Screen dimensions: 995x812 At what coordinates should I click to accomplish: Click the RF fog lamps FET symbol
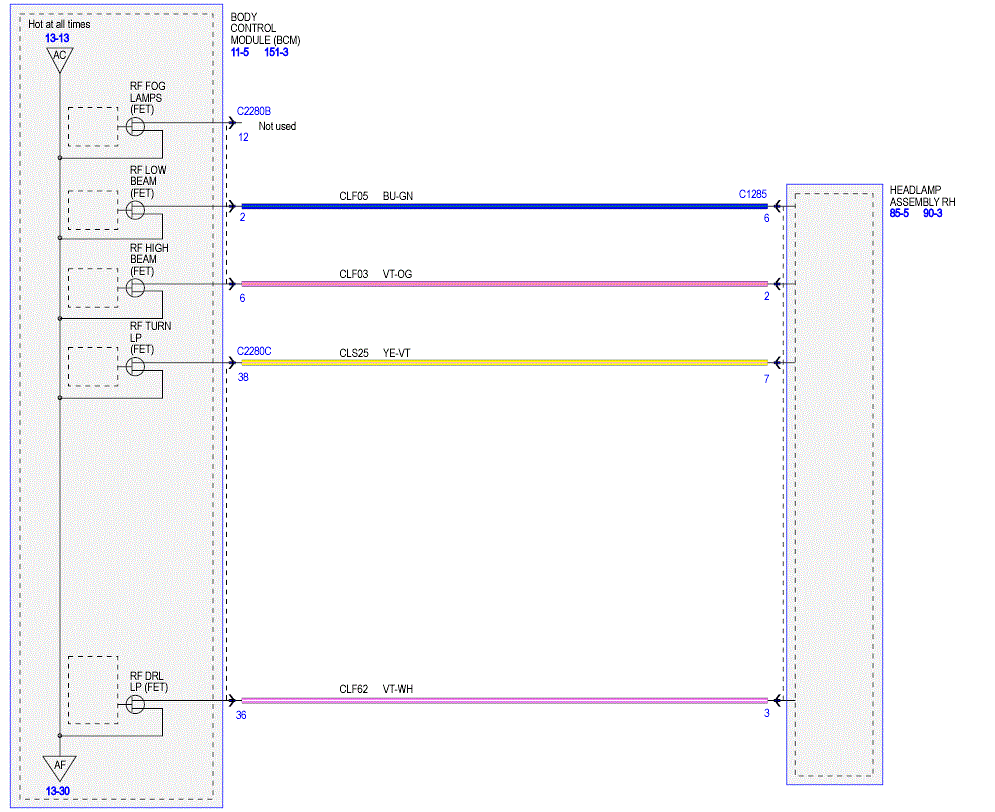(x=135, y=127)
